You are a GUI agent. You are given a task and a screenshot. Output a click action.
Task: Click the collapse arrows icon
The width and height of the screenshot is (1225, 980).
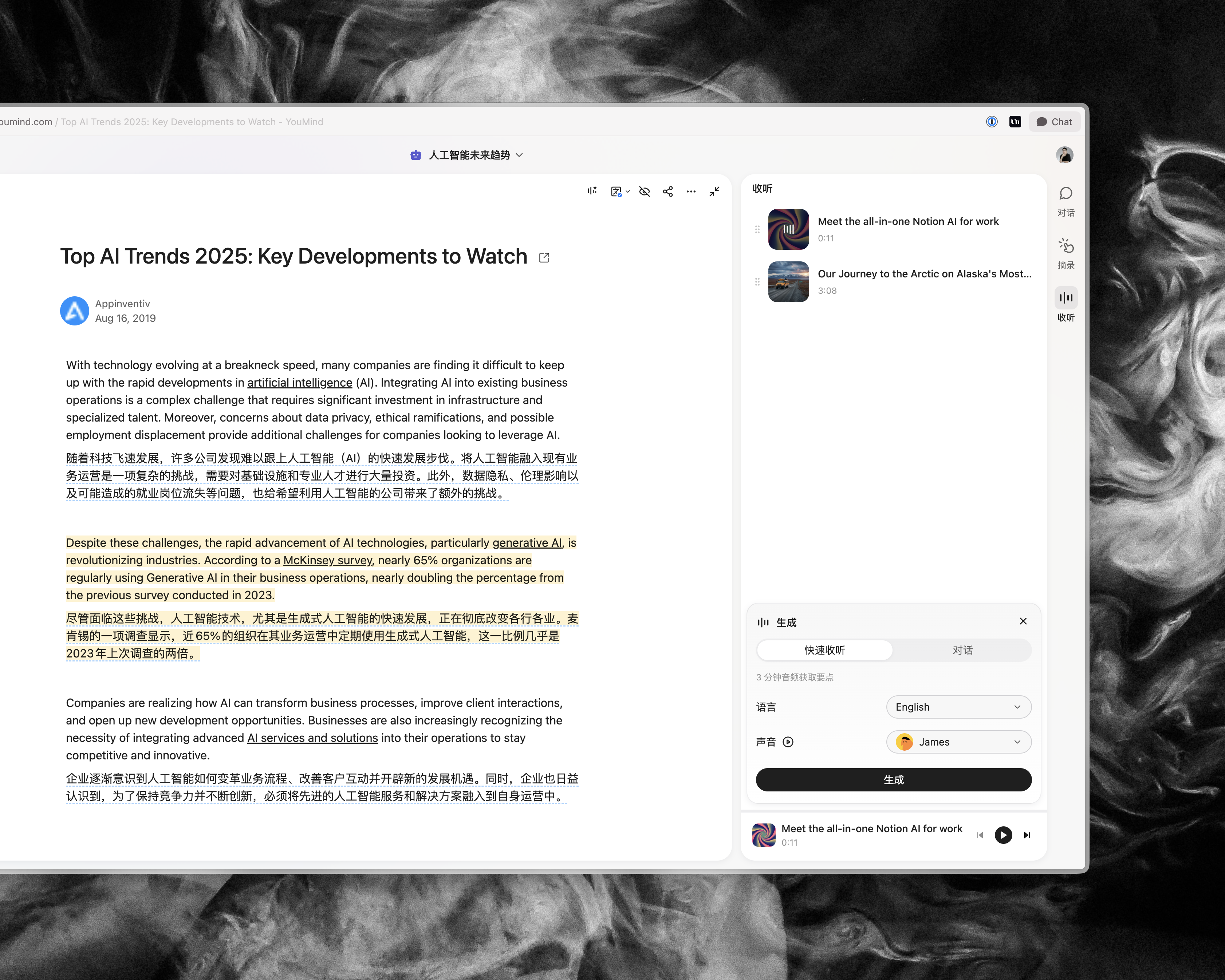[x=714, y=191]
